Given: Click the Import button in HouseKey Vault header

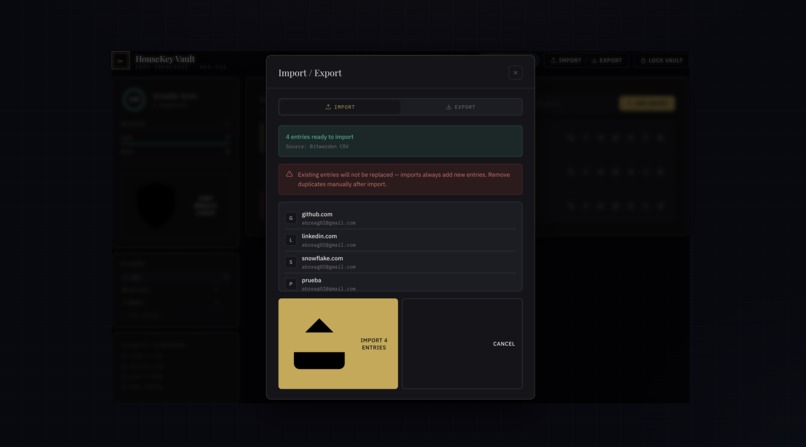Looking at the screenshot, I should (x=566, y=61).
